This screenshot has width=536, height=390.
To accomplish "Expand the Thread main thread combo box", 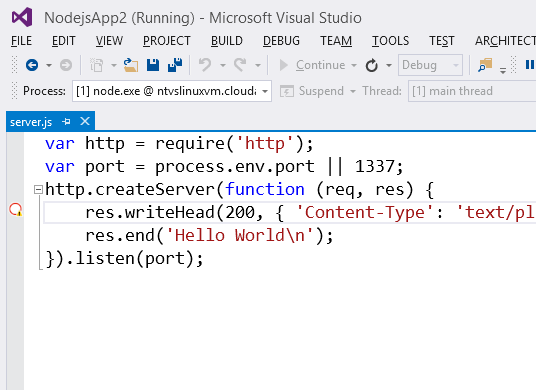I will [x=472, y=91].
